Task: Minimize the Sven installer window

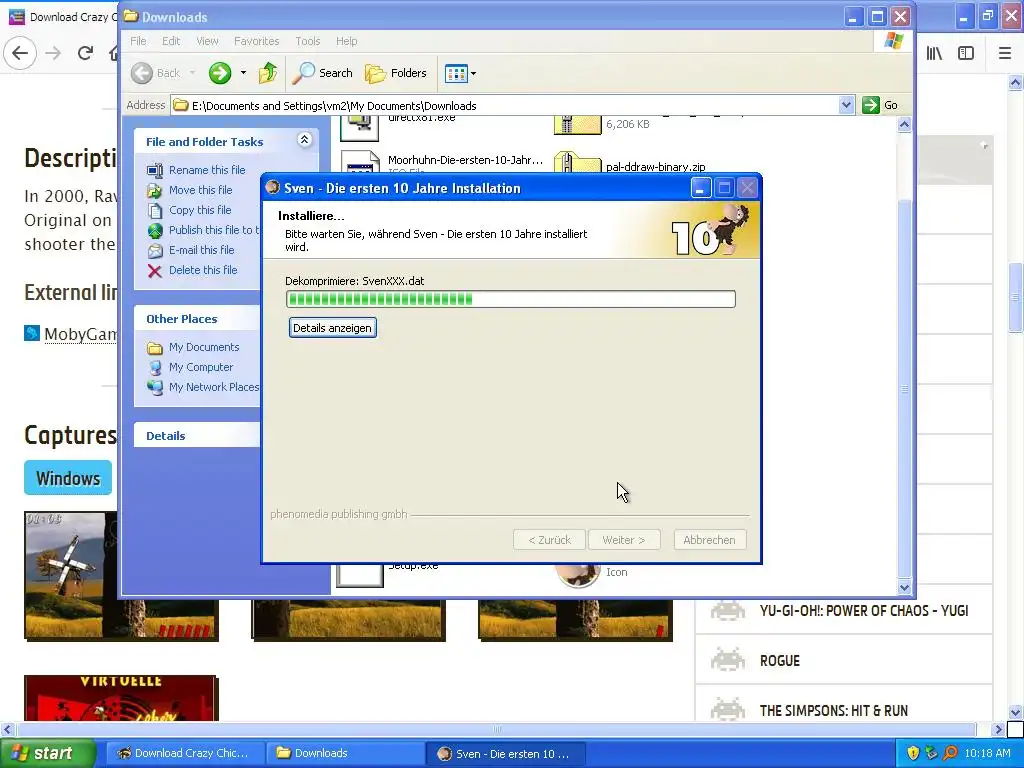Action: pos(701,188)
